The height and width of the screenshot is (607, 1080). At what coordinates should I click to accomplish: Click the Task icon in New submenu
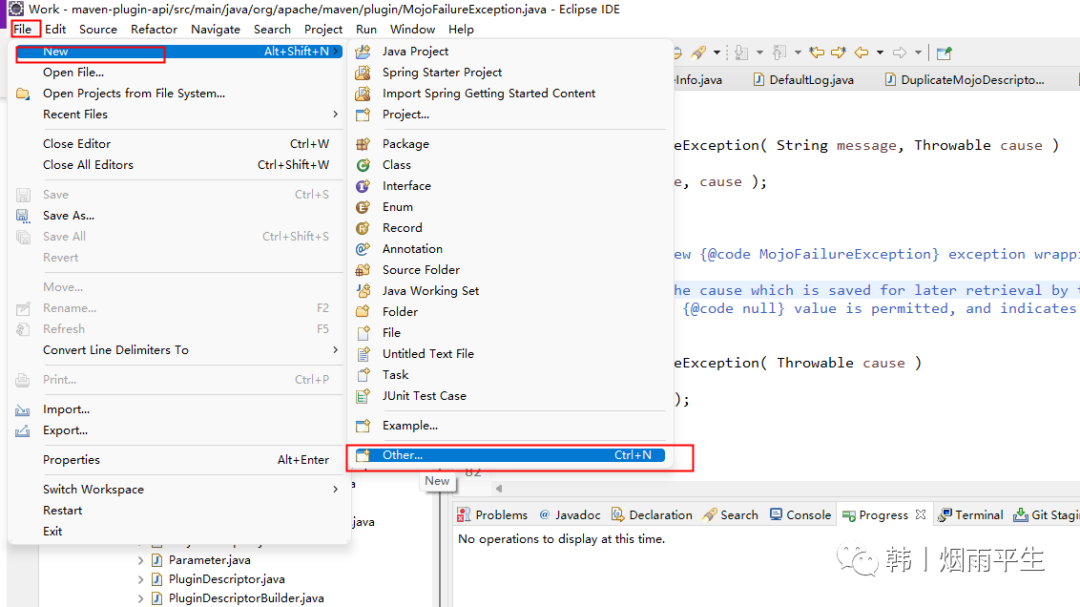[363, 375]
